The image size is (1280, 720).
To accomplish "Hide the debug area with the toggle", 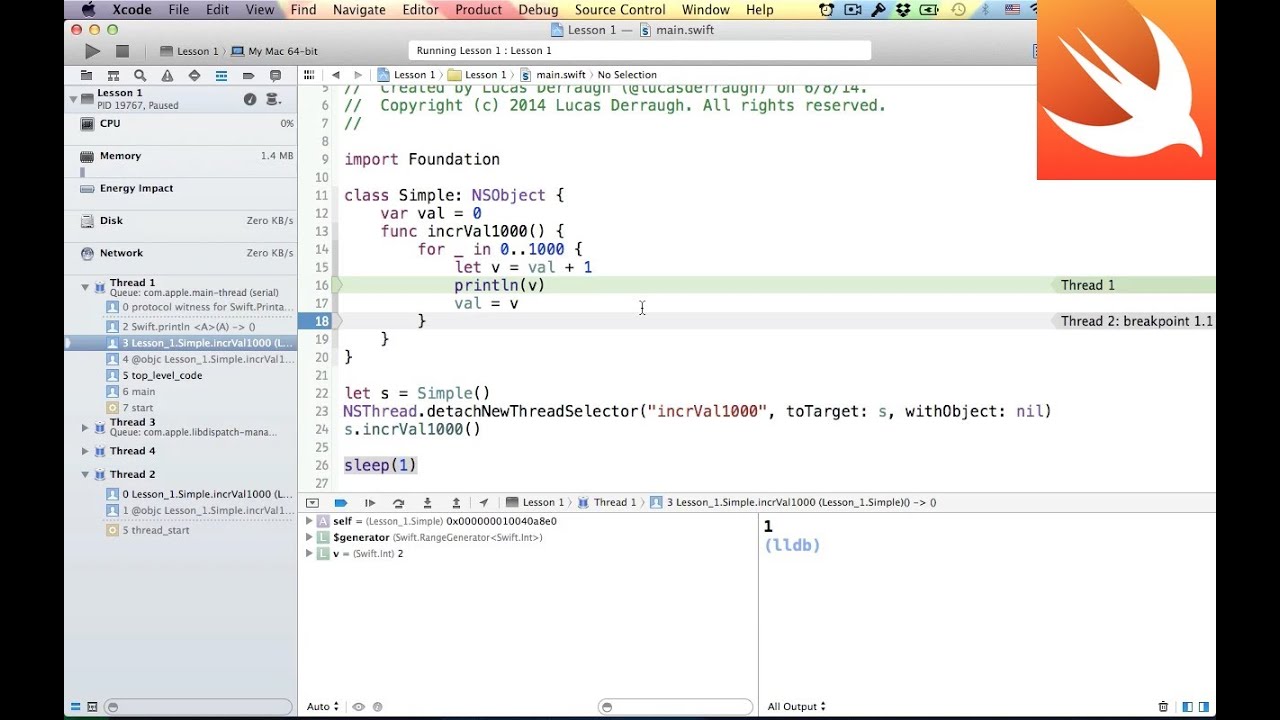I will [x=312, y=503].
